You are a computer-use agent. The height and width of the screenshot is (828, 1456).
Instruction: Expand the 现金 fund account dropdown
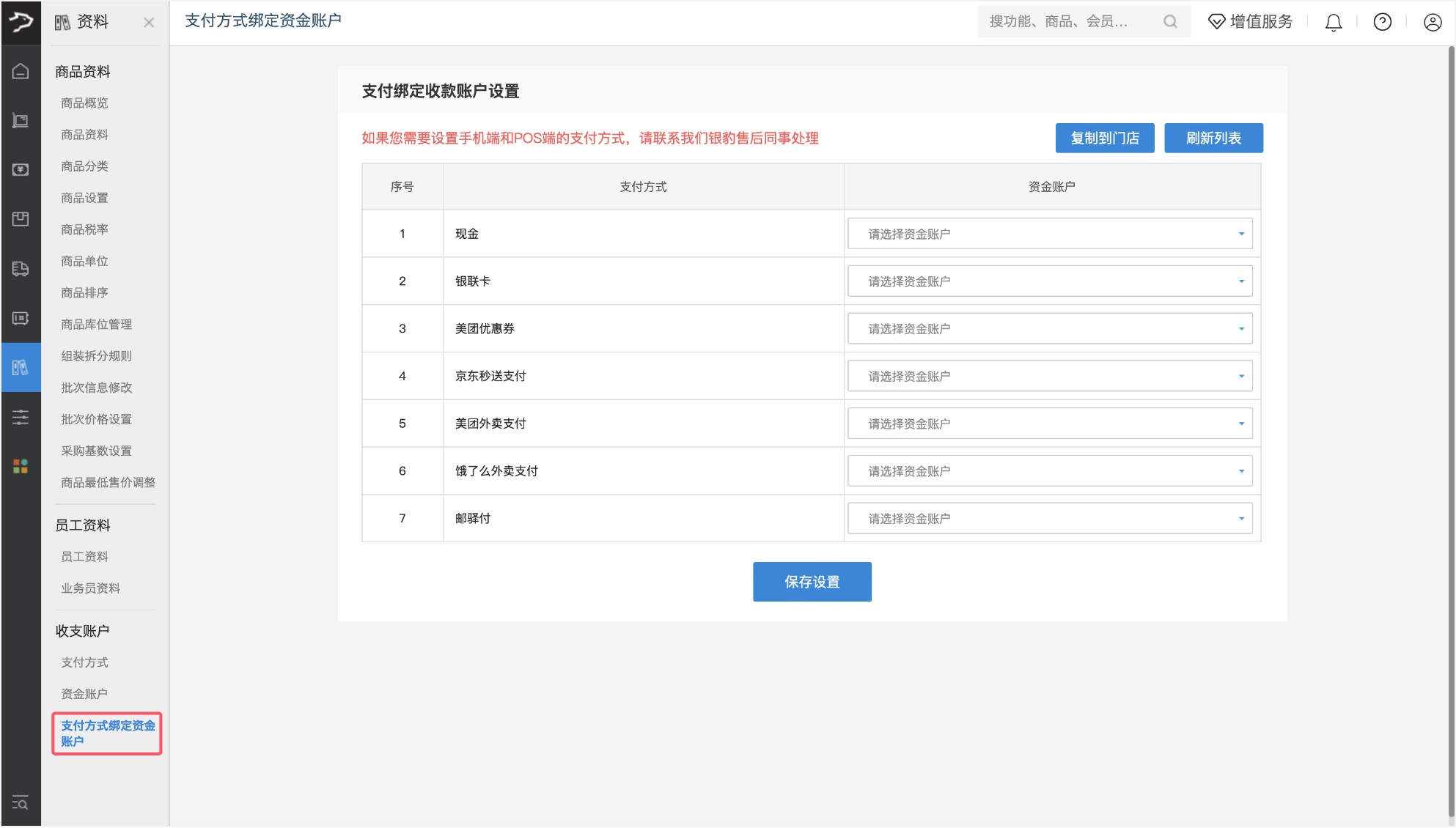tap(1049, 234)
